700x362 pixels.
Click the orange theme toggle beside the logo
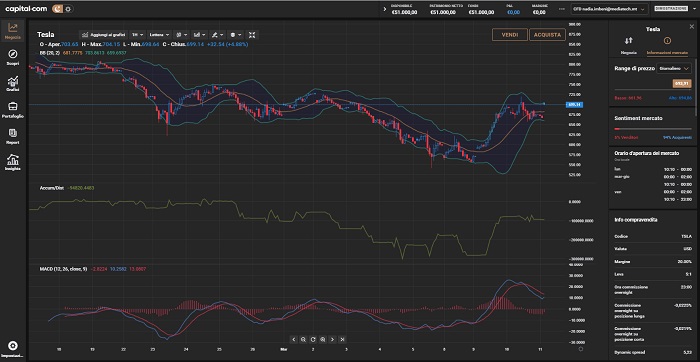pos(58,8)
